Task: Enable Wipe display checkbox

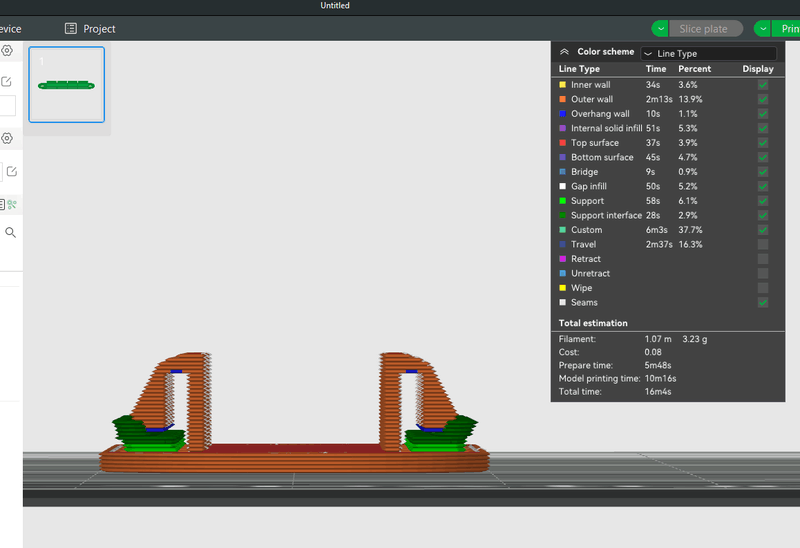Action: 763,288
